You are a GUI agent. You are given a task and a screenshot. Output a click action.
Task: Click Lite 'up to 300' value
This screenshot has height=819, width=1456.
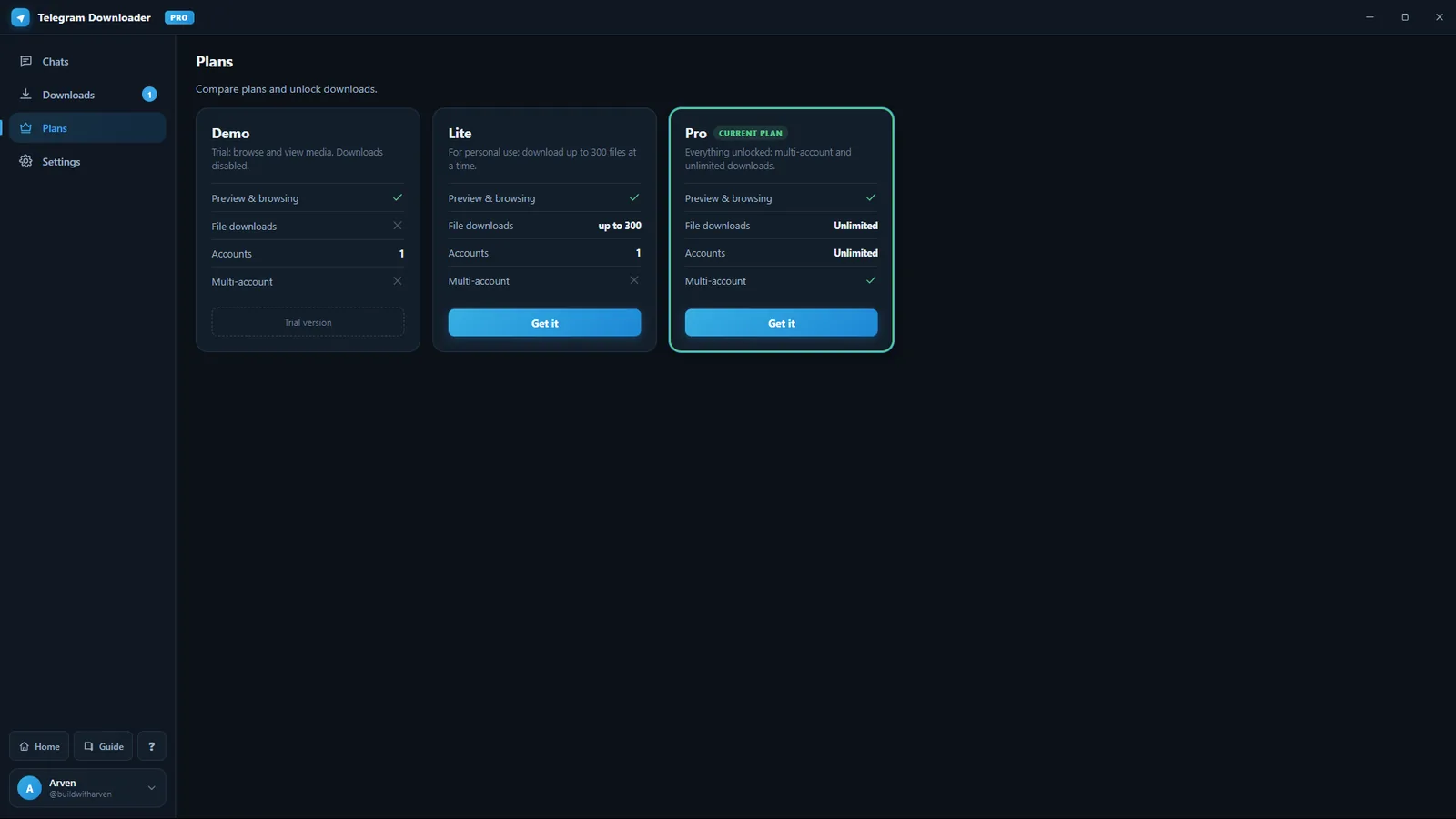pyautogui.click(x=620, y=226)
